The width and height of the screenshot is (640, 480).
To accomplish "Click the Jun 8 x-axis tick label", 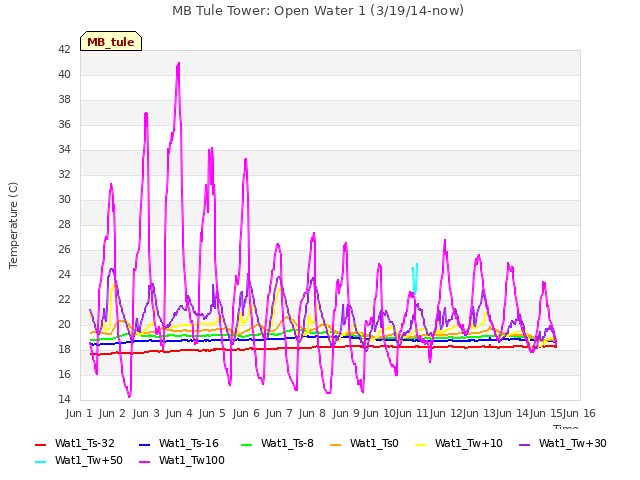I will 312,413.
